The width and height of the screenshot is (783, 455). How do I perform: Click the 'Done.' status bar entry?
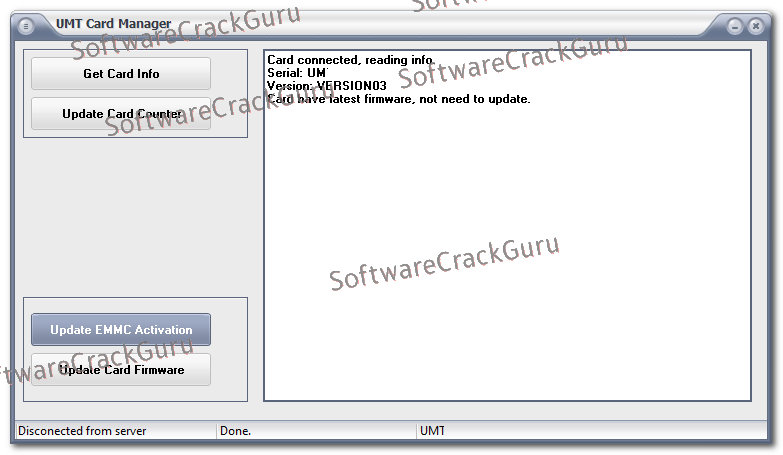(236, 431)
